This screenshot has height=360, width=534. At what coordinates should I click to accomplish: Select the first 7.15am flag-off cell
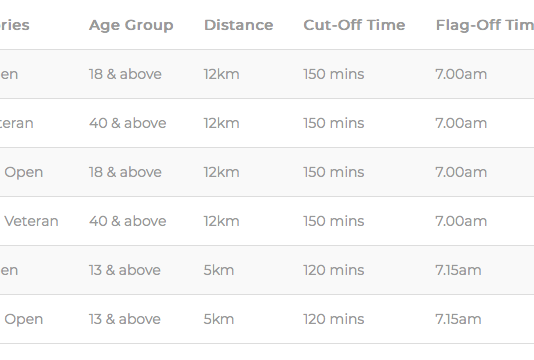tap(458, 270)
